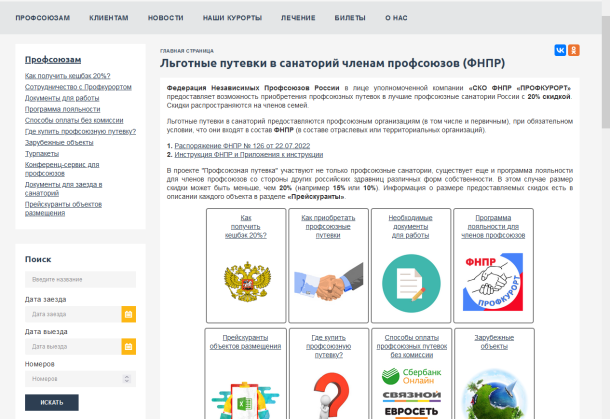The height and width of the screenshot is (419, 610).
Task: Click card link Где купить профсоюзную путевку?
Action: tap(329, 346)
